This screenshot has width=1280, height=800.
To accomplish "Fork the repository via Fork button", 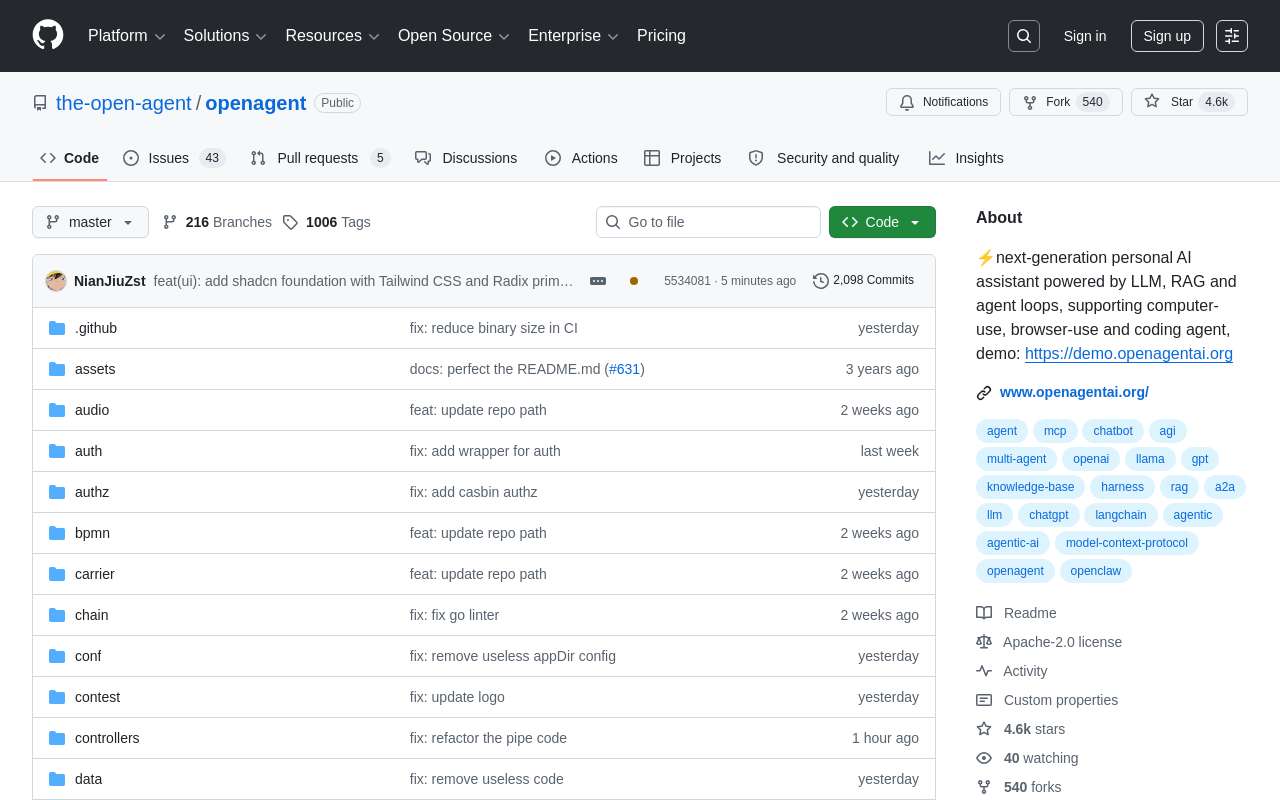I will pyautogui.click(x=1065, y=102).
